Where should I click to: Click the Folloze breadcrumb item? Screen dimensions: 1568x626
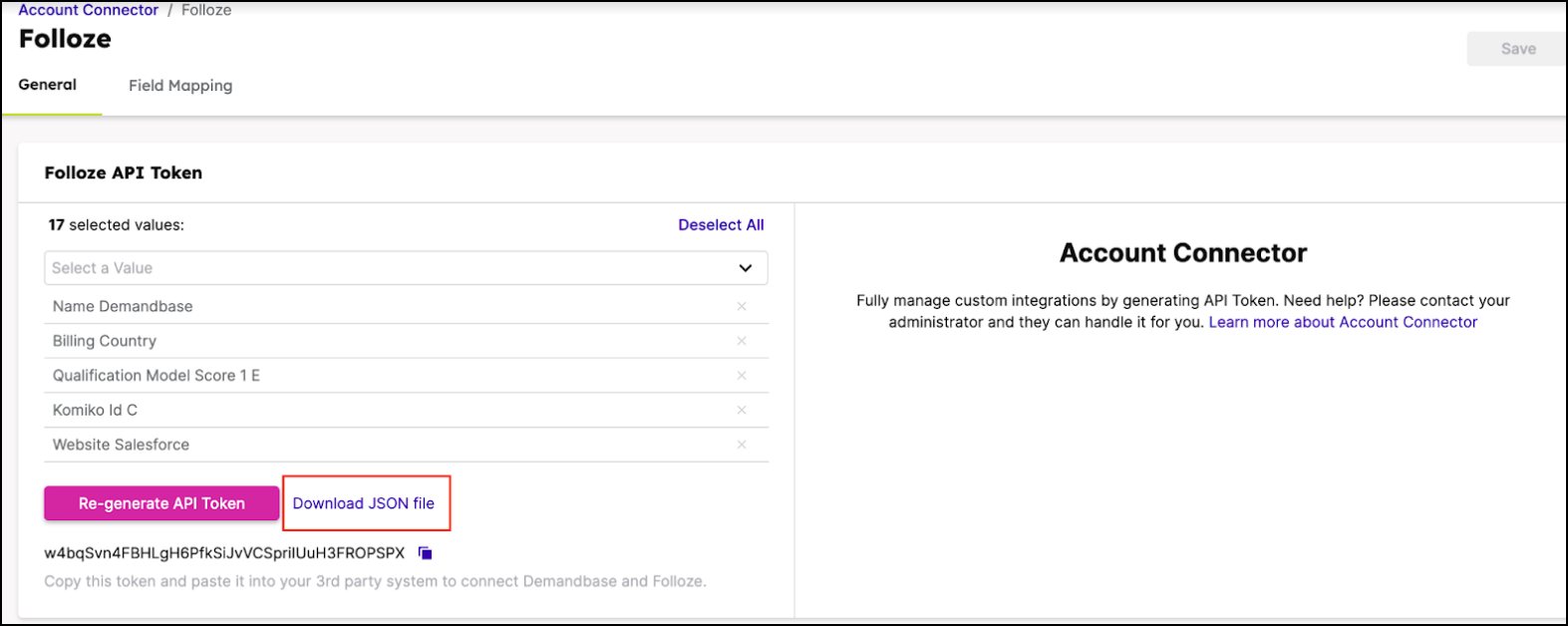click(206, 10)
